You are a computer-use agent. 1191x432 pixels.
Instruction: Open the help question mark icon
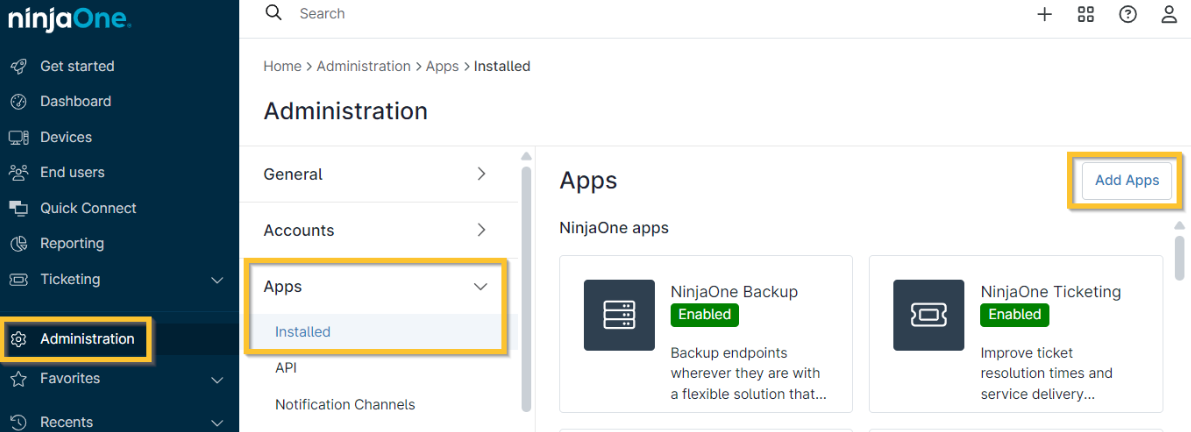[1127, 14]
